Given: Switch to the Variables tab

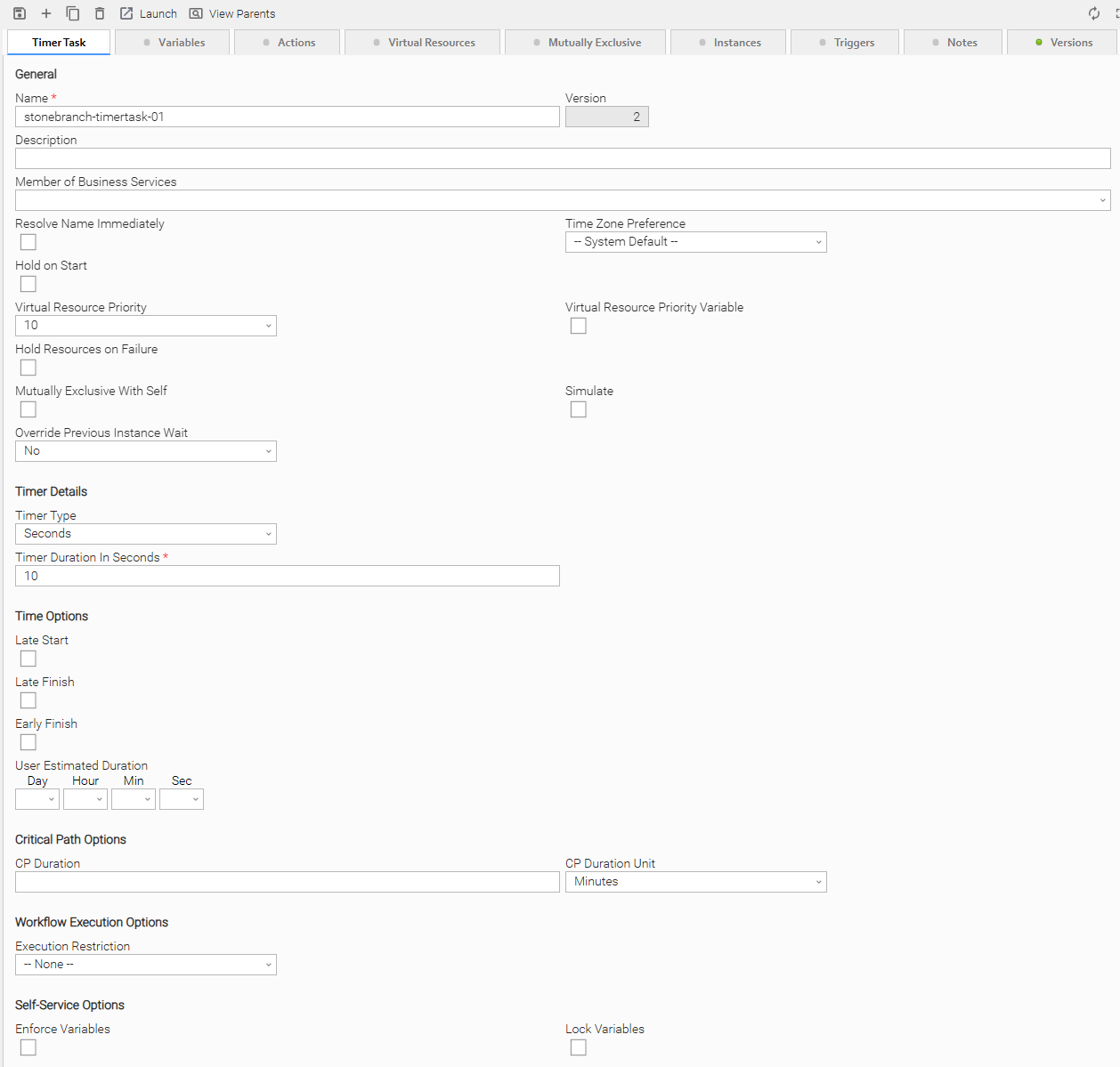Looking at the screenshot, I should click(x=173, y=43).
